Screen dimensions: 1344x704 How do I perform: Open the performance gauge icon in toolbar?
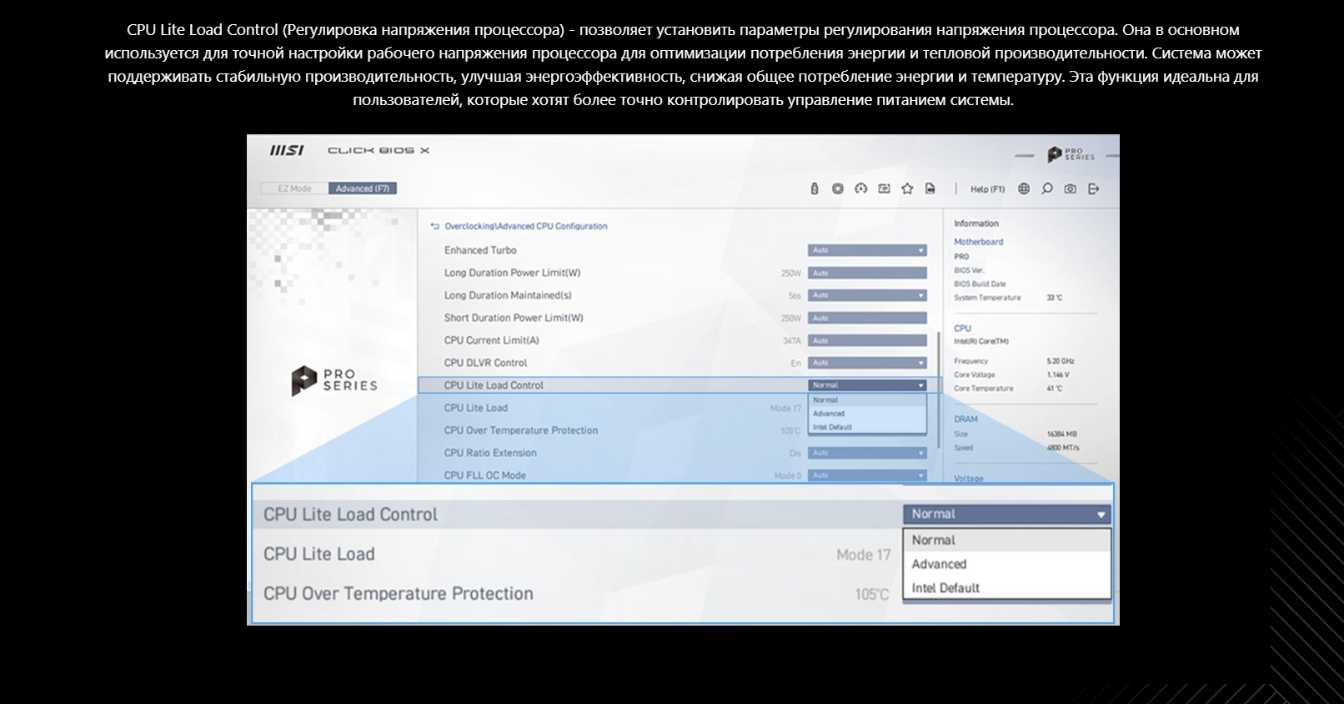click(x=861, y=189)
